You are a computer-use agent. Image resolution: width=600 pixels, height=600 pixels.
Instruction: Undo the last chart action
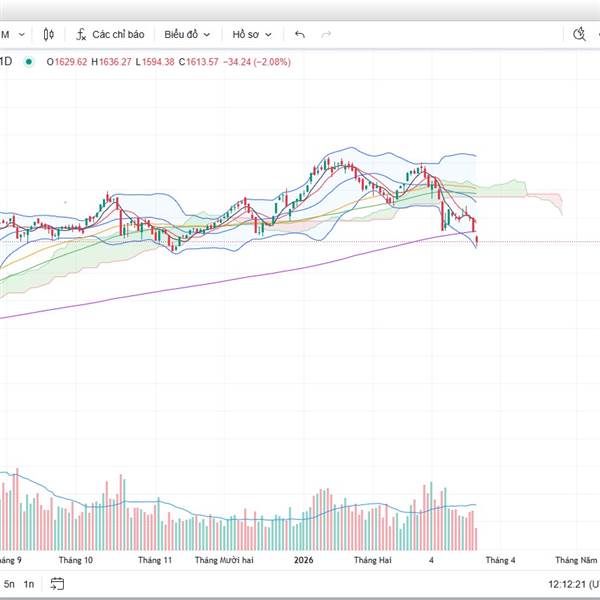pos(300,34)
